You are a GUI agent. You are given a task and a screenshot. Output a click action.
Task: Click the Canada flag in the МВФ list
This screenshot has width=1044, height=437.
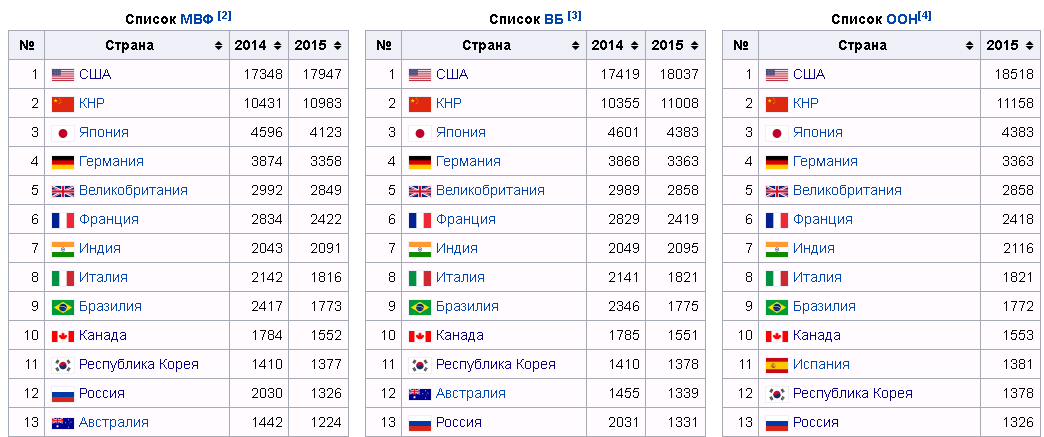(63, 336)
